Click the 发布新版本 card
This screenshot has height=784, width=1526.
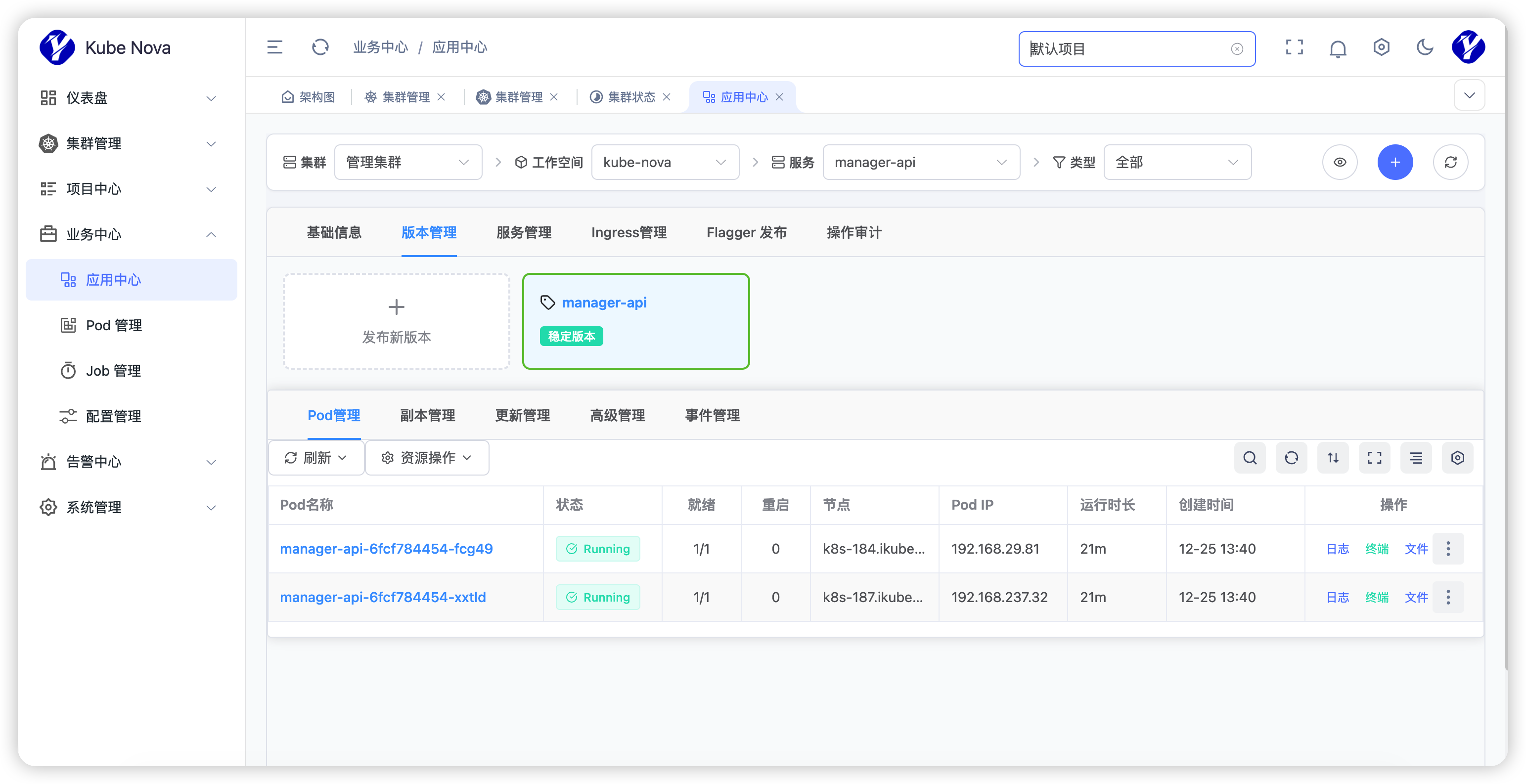pyautogui.click(x=396, y=321)
